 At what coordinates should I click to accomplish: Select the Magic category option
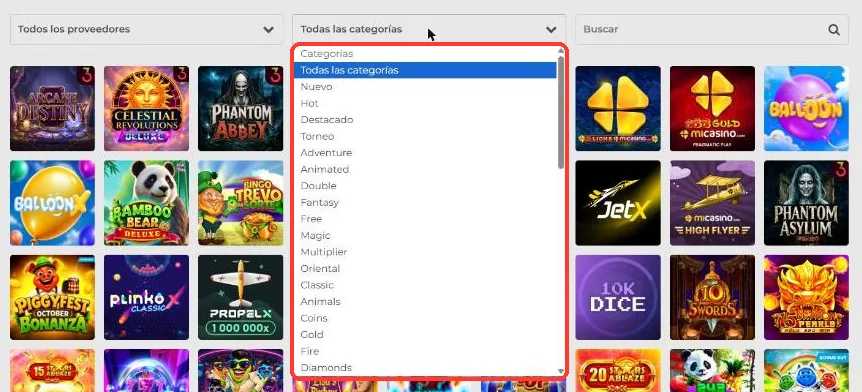tap(425, 235)
